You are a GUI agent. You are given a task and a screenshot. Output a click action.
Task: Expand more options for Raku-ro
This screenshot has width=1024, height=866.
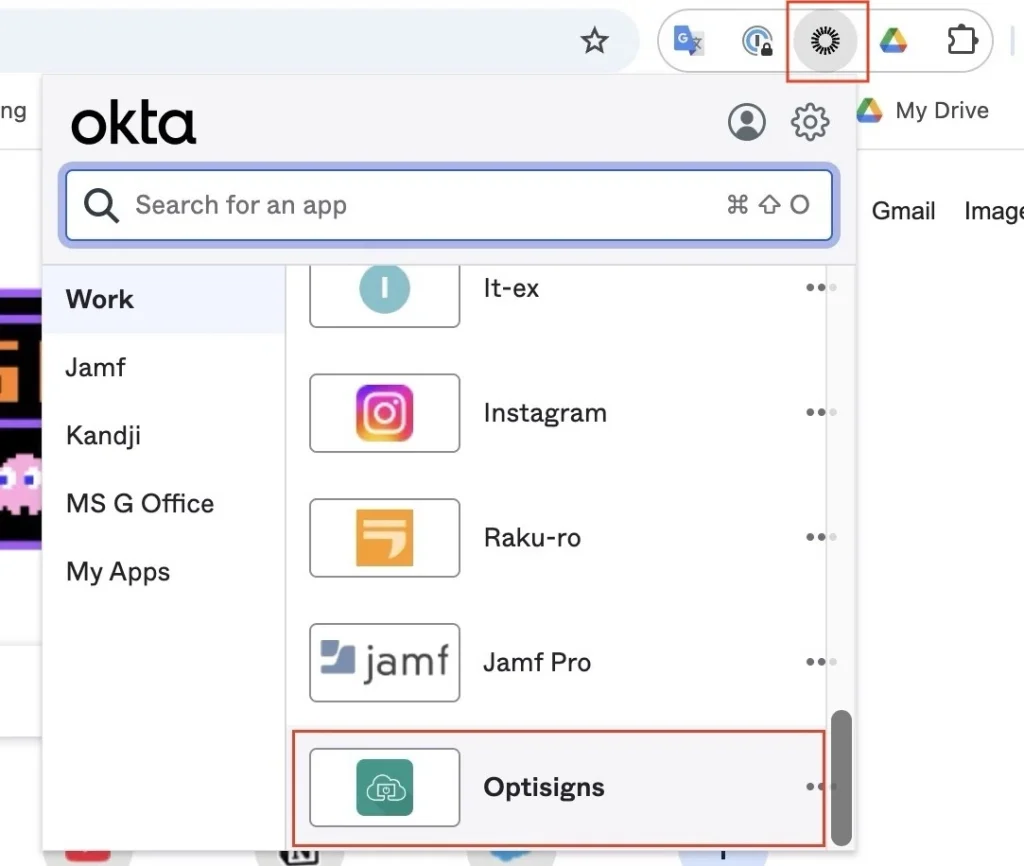tap(817, 538)
